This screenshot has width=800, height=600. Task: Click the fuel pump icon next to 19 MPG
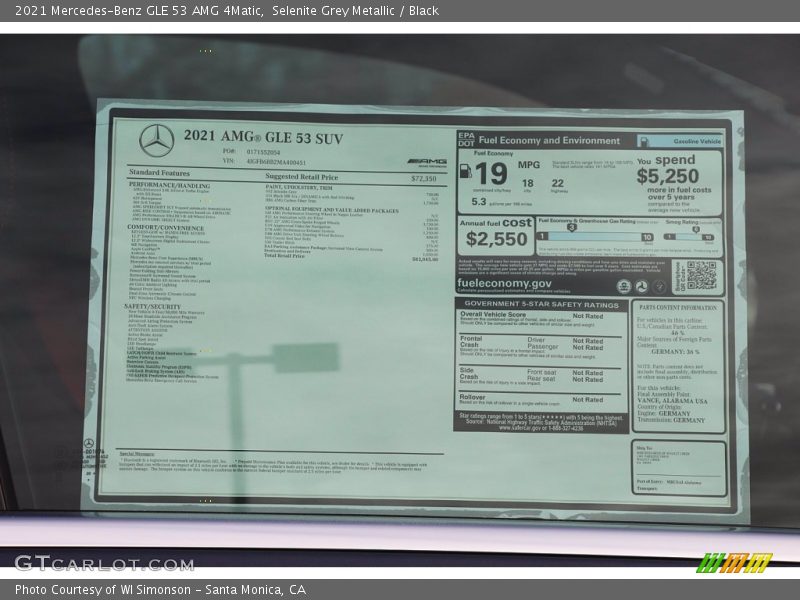click(466, 170)
